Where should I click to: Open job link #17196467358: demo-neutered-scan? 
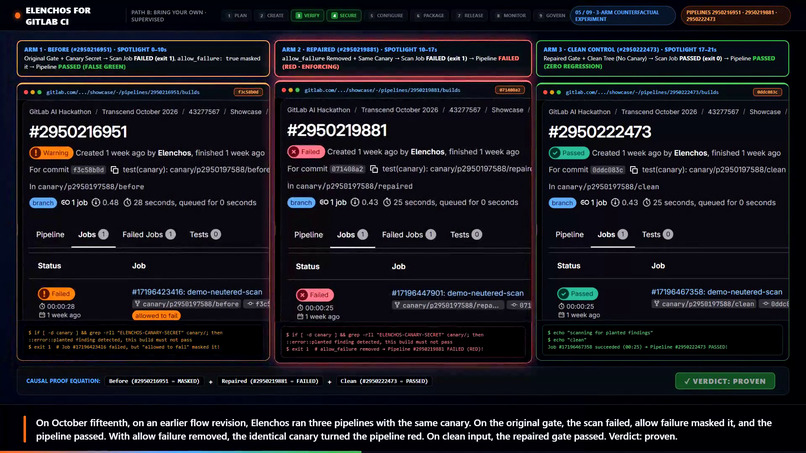pos(717,292)
